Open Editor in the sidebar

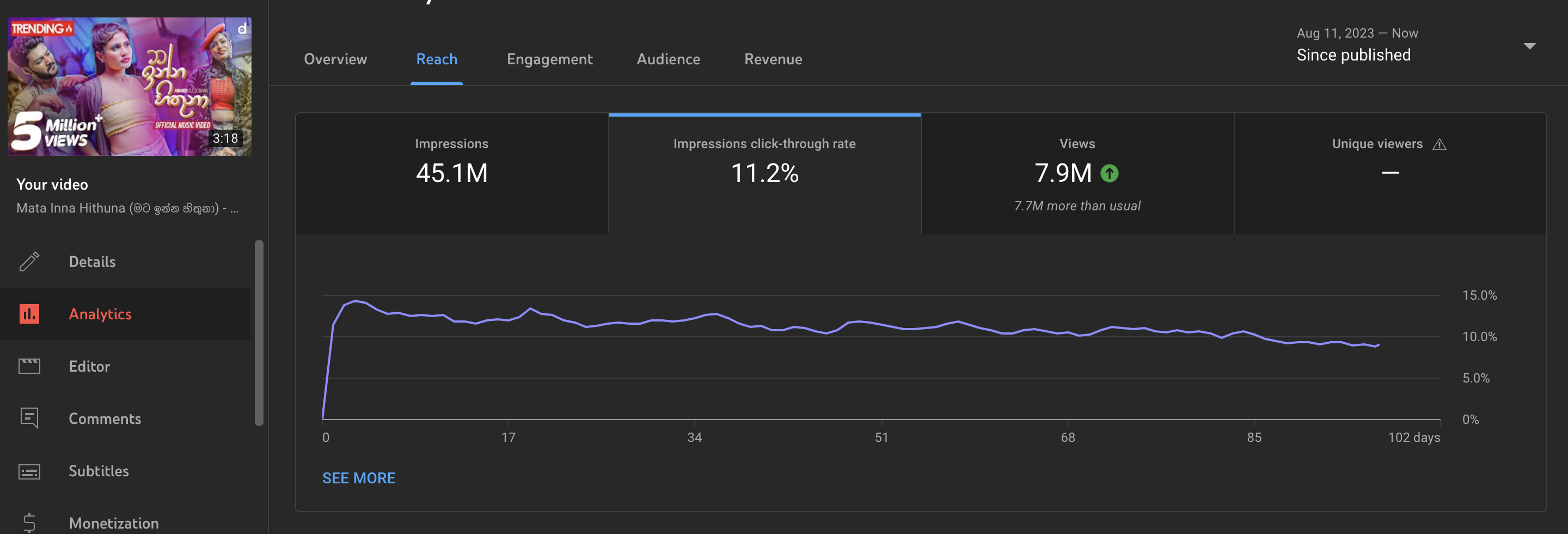[125, 366]
